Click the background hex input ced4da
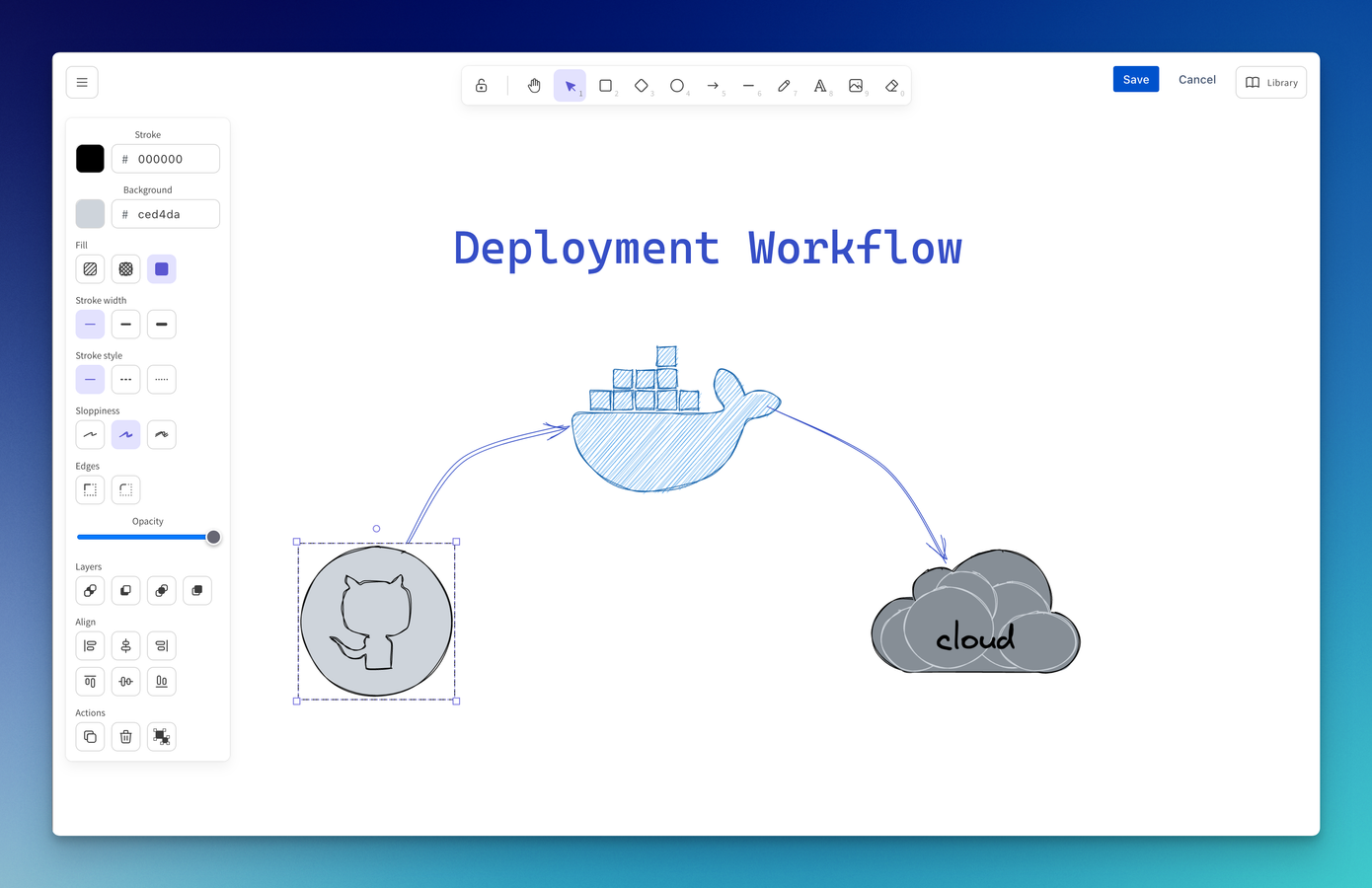This screenshot has width=1372, height=888. (166, 214)
